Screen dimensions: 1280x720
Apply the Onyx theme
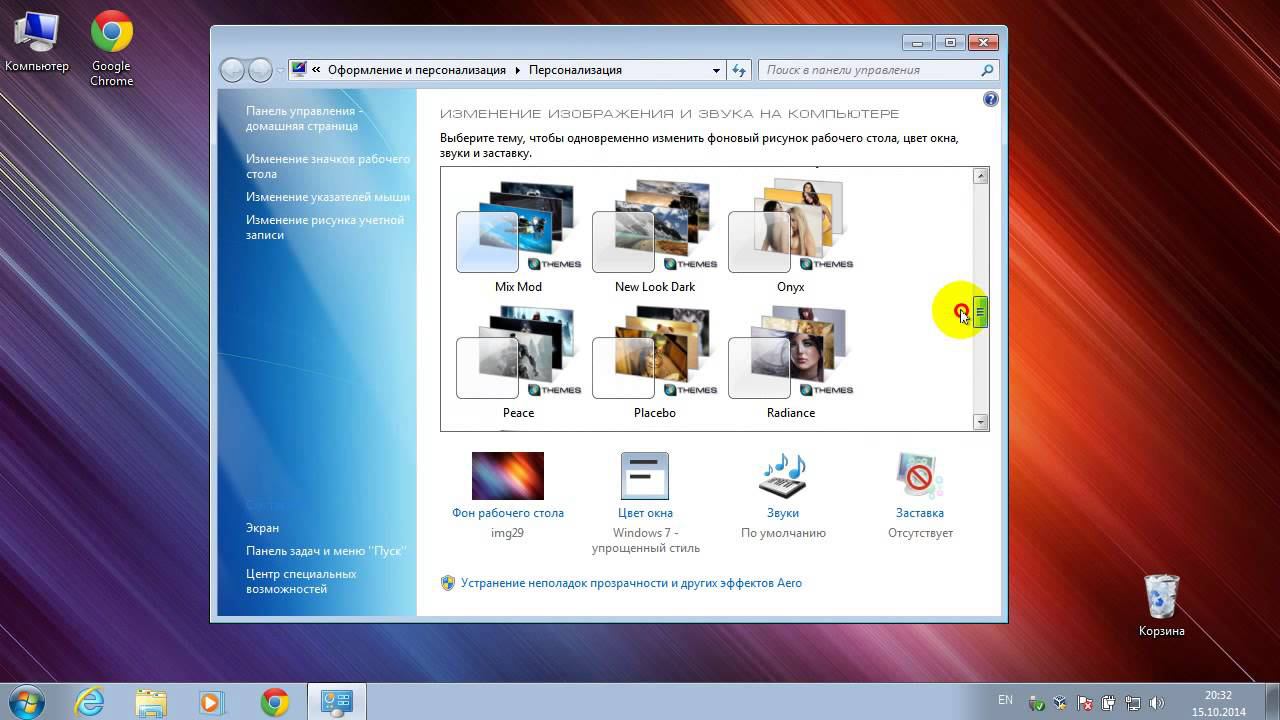790,238
